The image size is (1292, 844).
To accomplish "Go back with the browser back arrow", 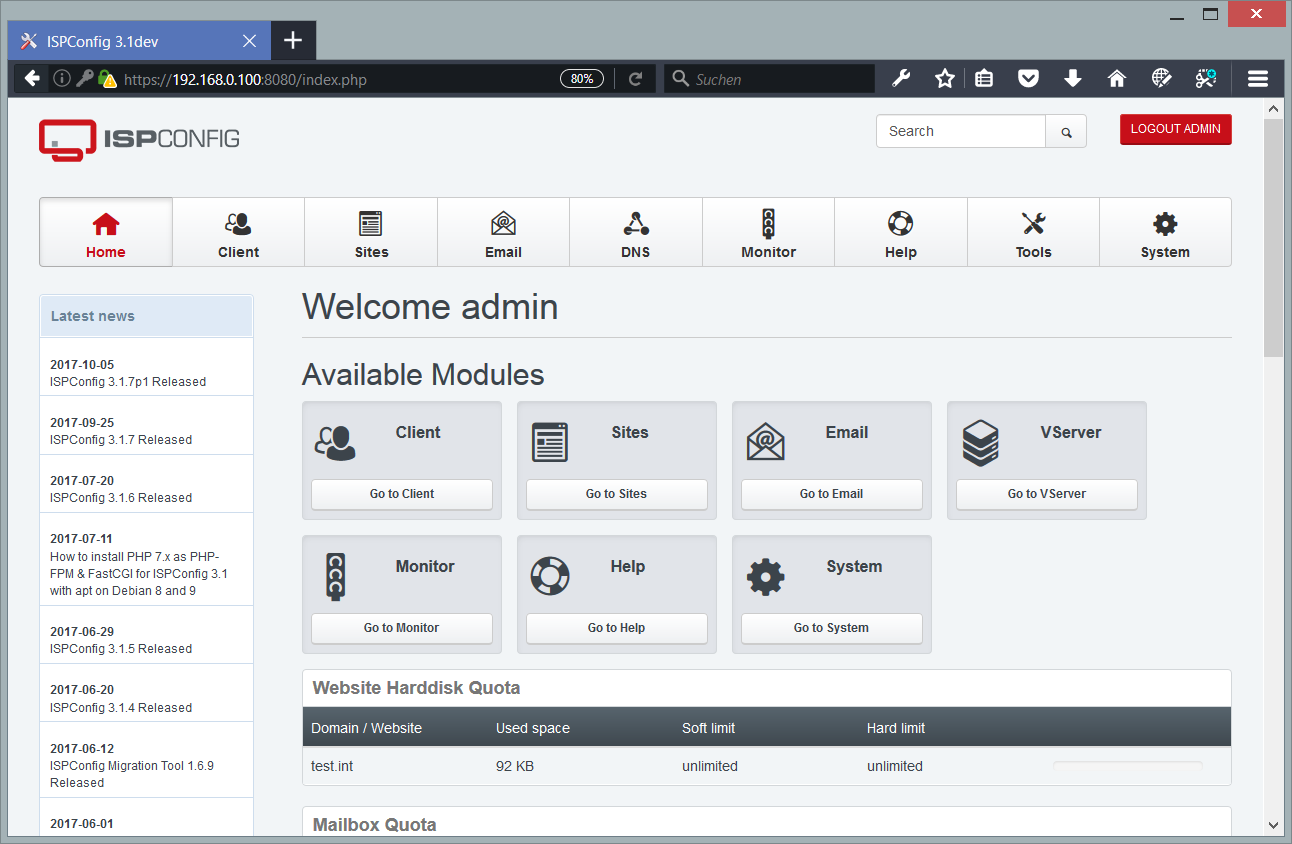I will click(32, 78).
